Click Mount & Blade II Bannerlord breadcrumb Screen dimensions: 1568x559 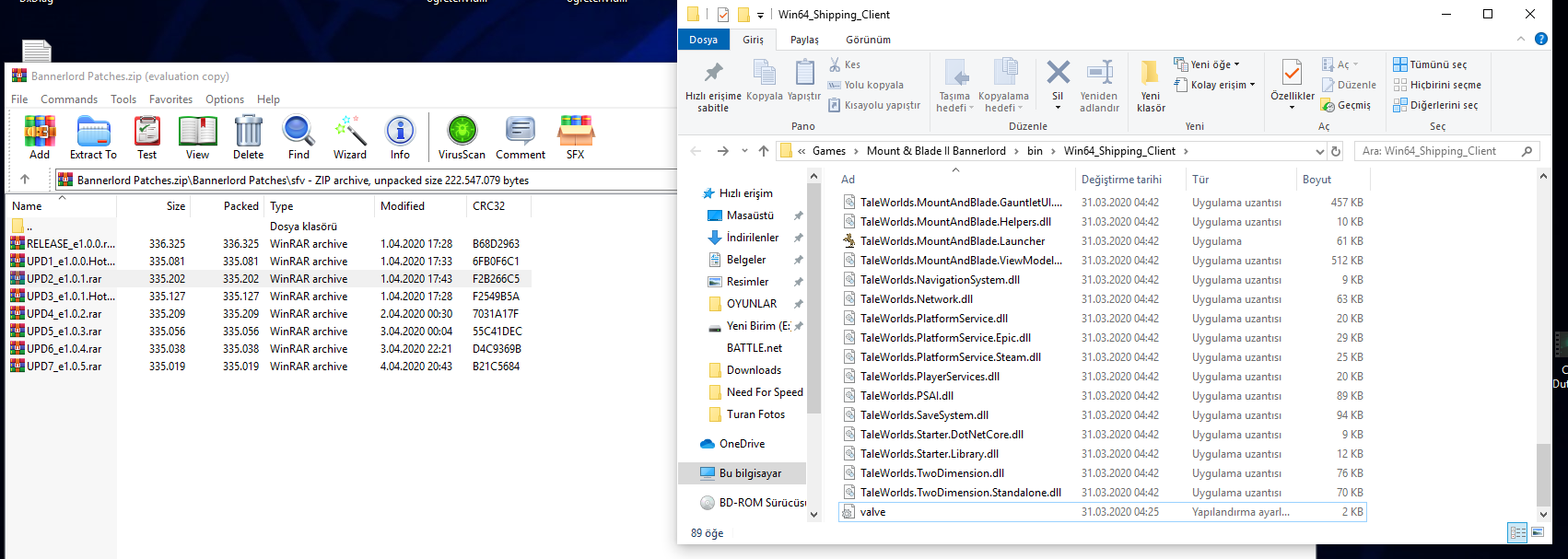[x=936, y=151]
